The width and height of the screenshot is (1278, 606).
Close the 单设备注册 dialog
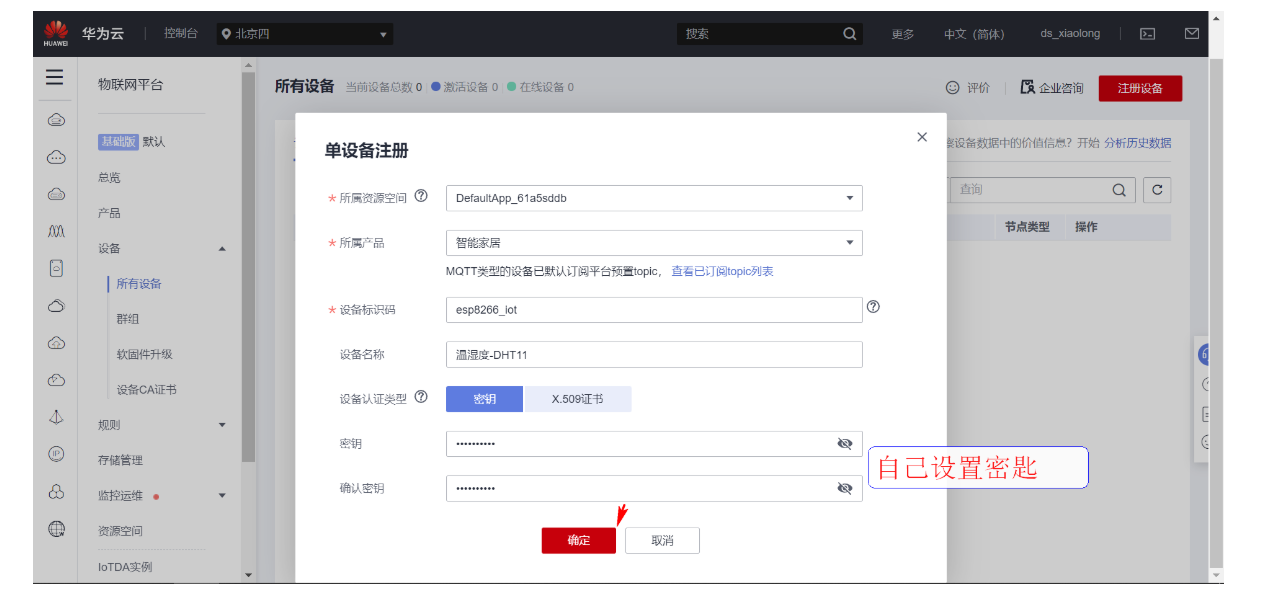922,137
